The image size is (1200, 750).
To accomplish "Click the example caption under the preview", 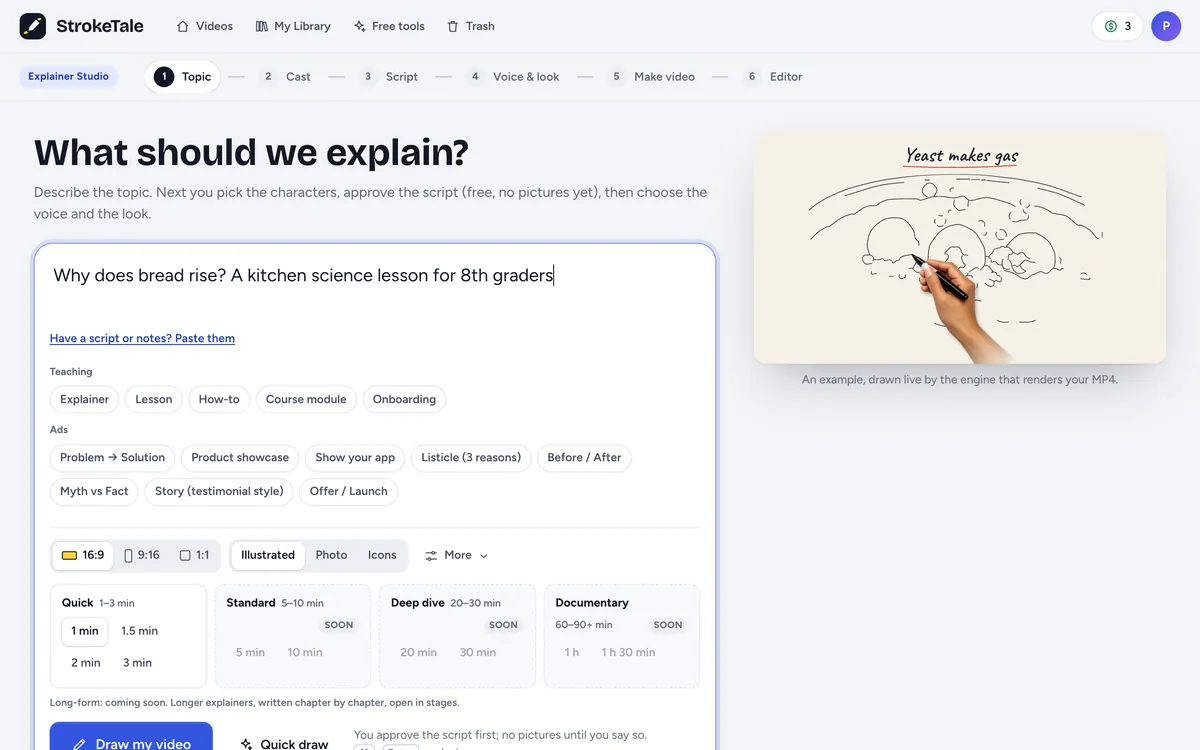I will click(x=960, y=380).
